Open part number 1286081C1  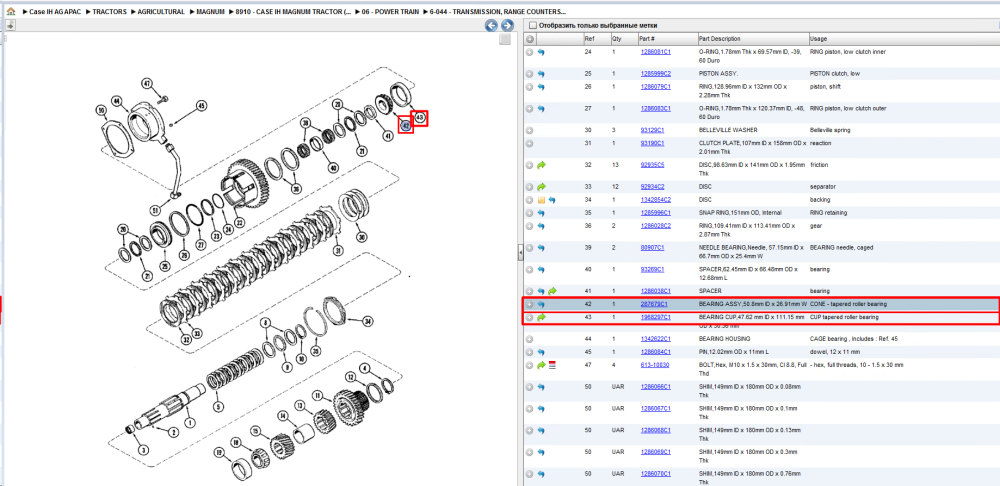[656, 52]
